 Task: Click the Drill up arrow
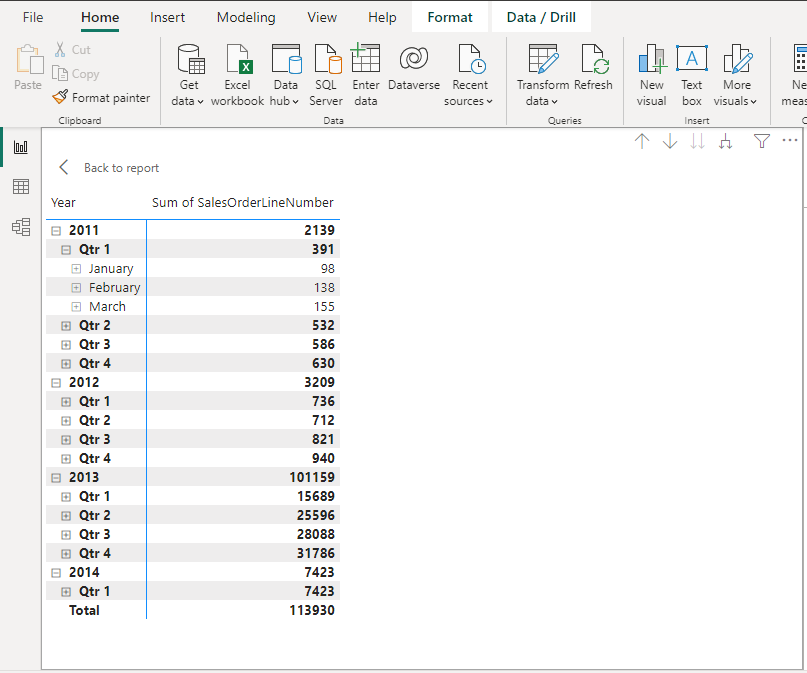[x=642, y=141]
